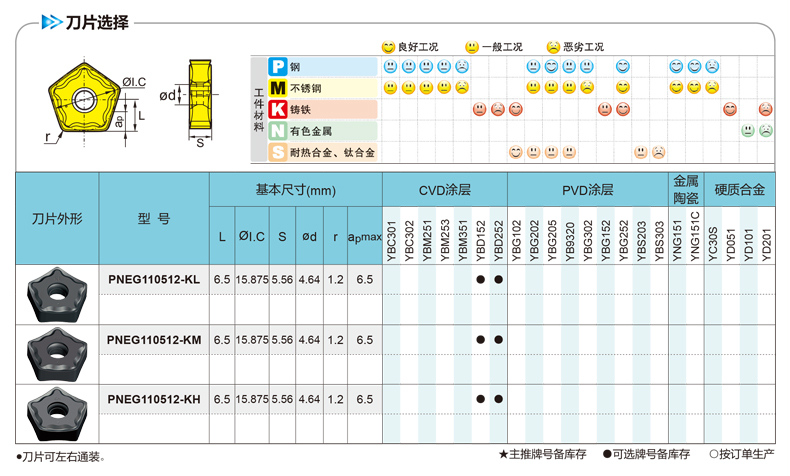Click the YBD252 stock dot in KH row
The image size is (790, 476).
tap(498, 399)
